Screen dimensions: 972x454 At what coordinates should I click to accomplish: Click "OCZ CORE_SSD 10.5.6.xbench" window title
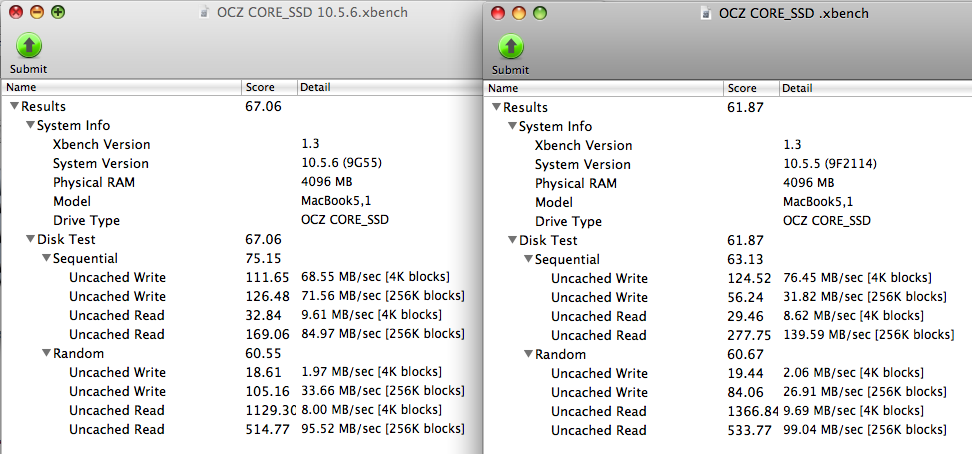[x=312, y=12]
